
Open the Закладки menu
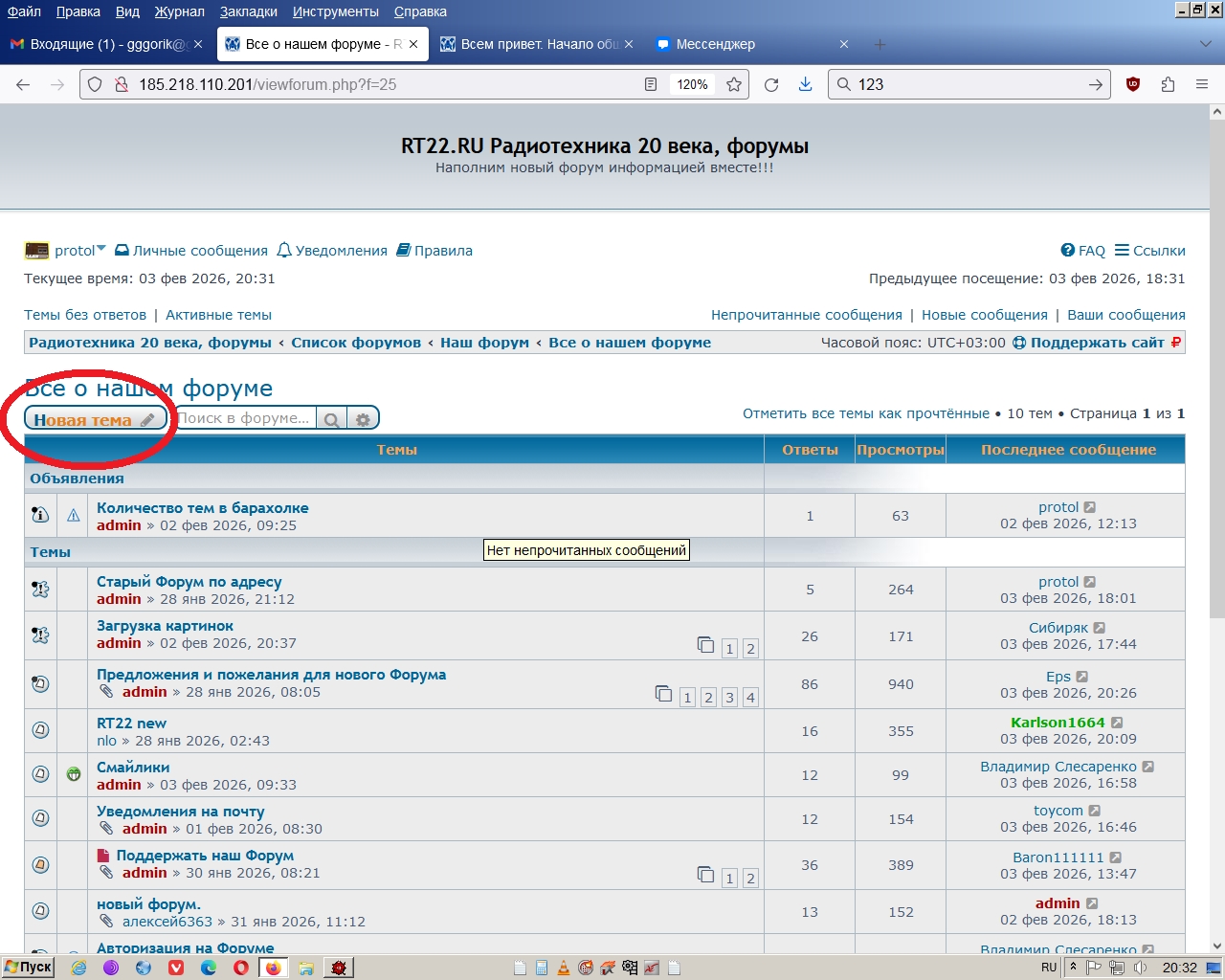click(248, 11)
